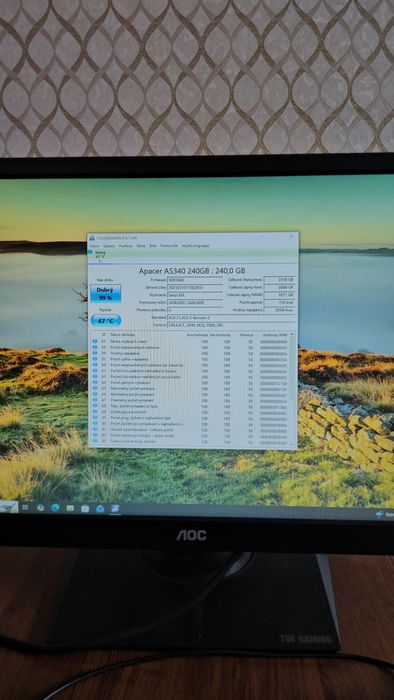The image size is (394, 700).
Task: Click the blue status icon of attribute 0C
Action: pos(95,359)
